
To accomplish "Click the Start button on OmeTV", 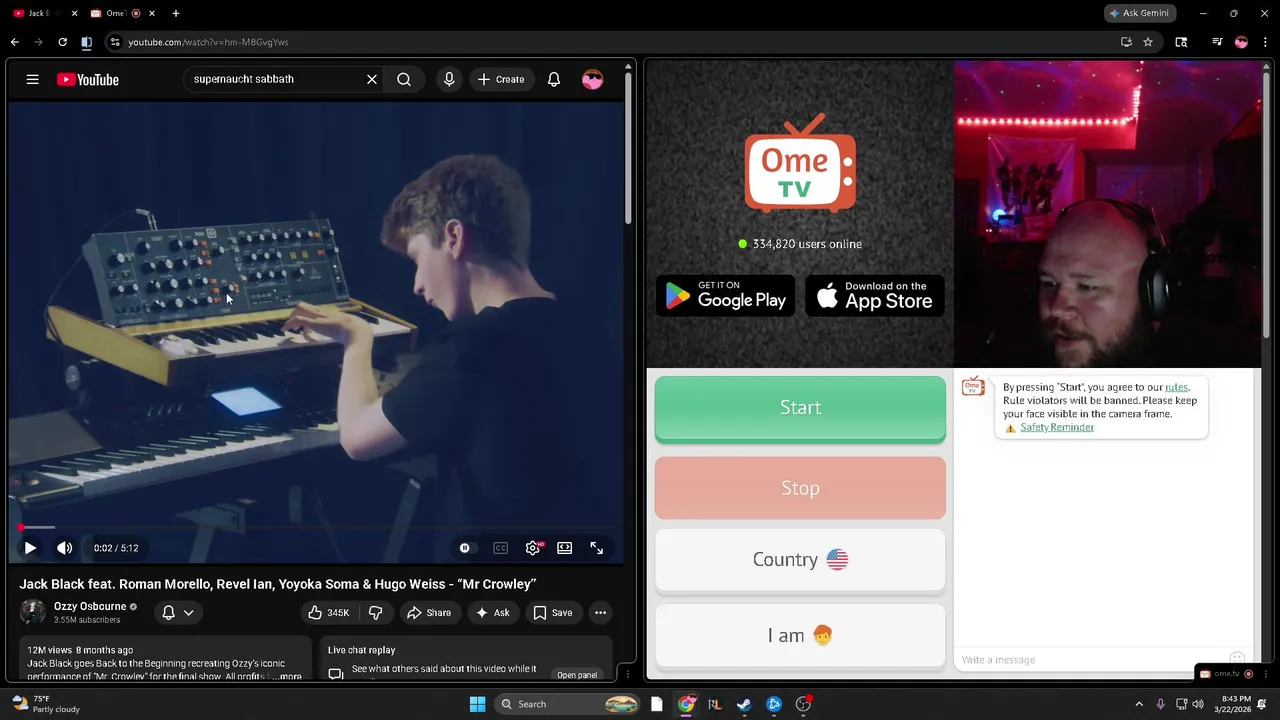I will [x=800, y=408].
